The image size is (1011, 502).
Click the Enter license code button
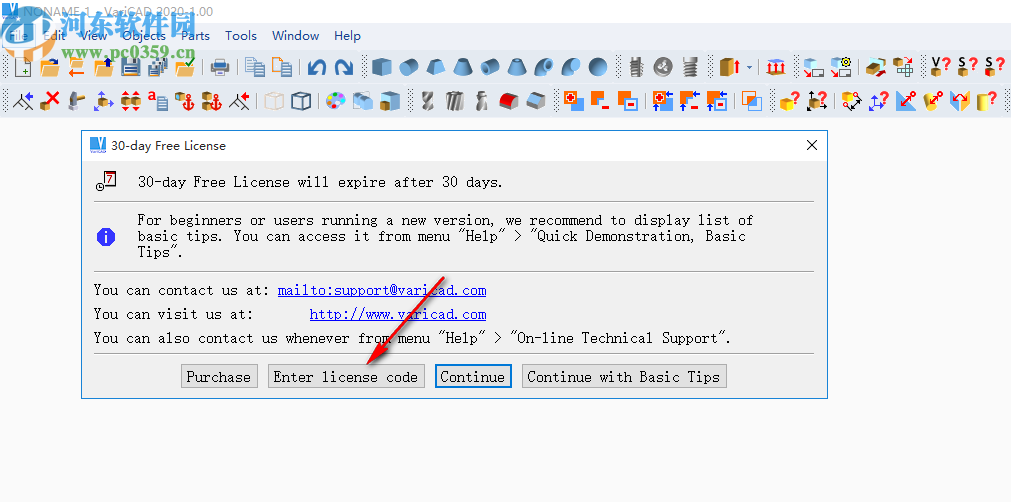pyautogui.click(x=346, y=376)
